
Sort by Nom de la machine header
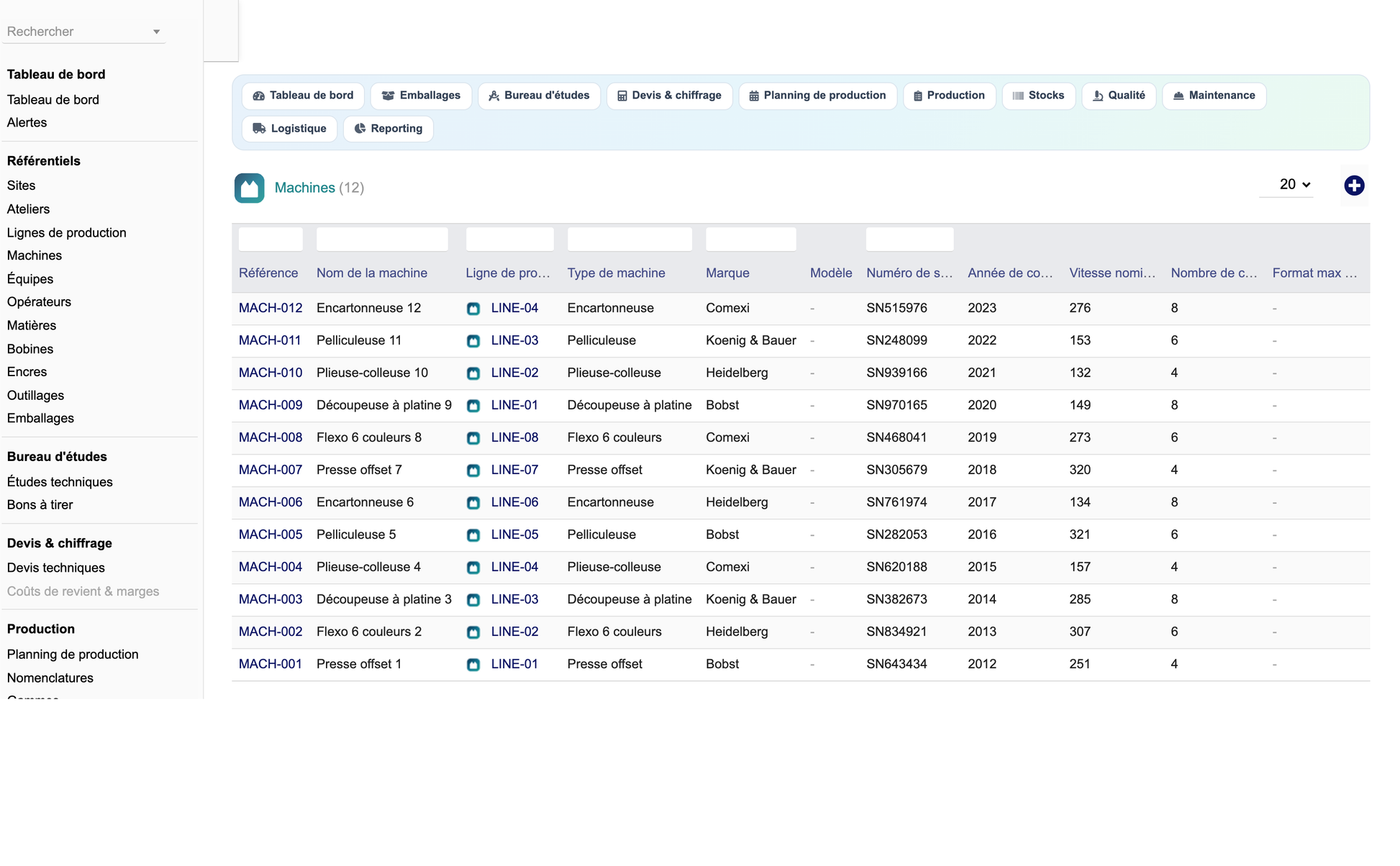[x=372, y=273]
